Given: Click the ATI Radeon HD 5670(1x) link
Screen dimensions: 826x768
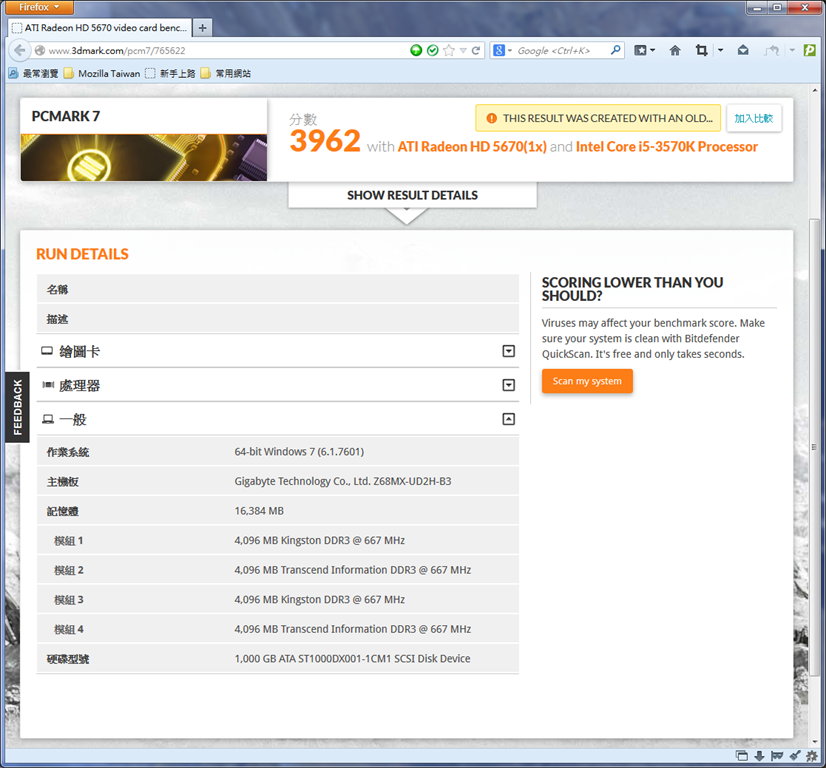Looking at the screenshot, I should click(472, 146).
